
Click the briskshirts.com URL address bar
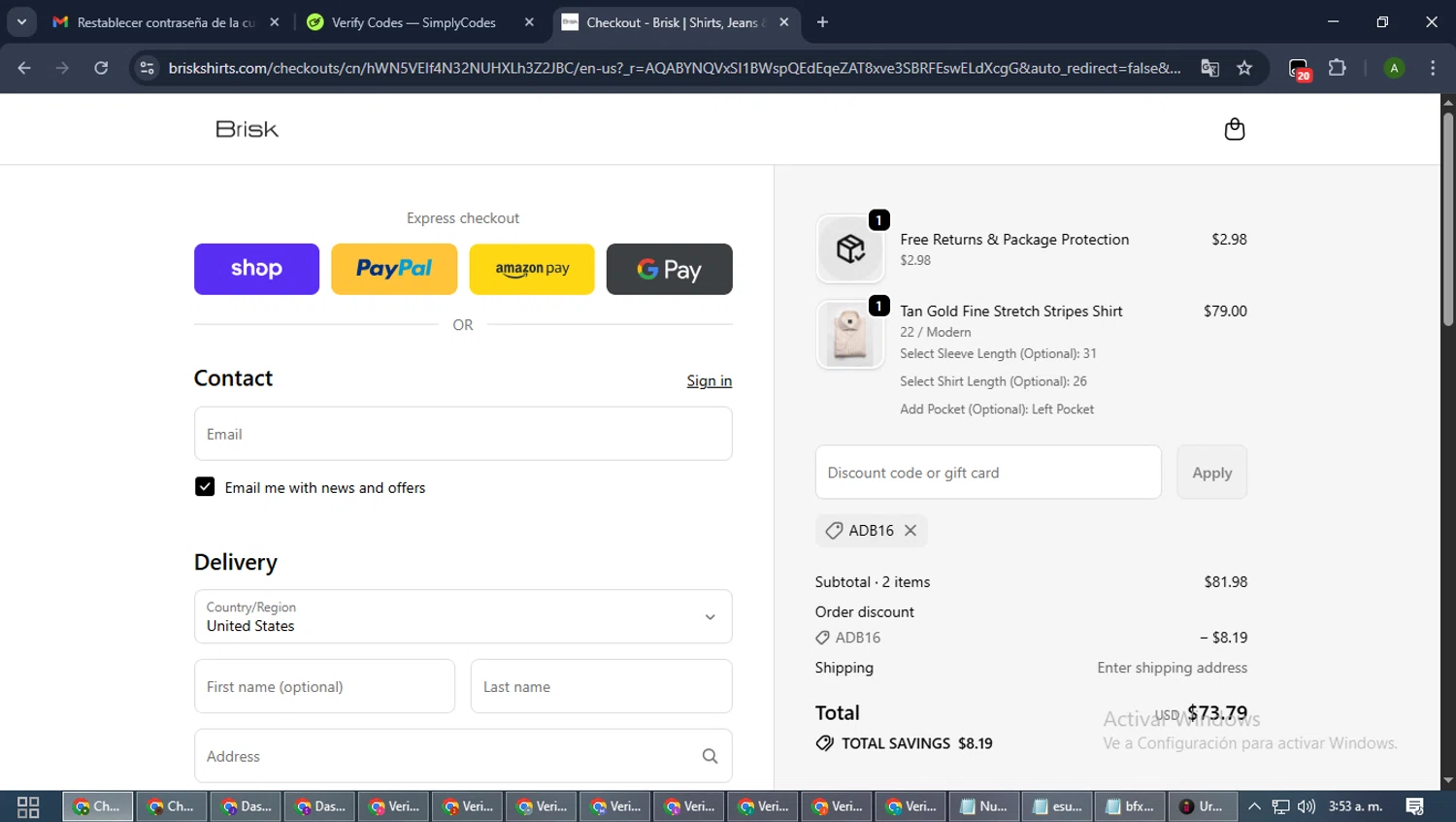point(675,68)
